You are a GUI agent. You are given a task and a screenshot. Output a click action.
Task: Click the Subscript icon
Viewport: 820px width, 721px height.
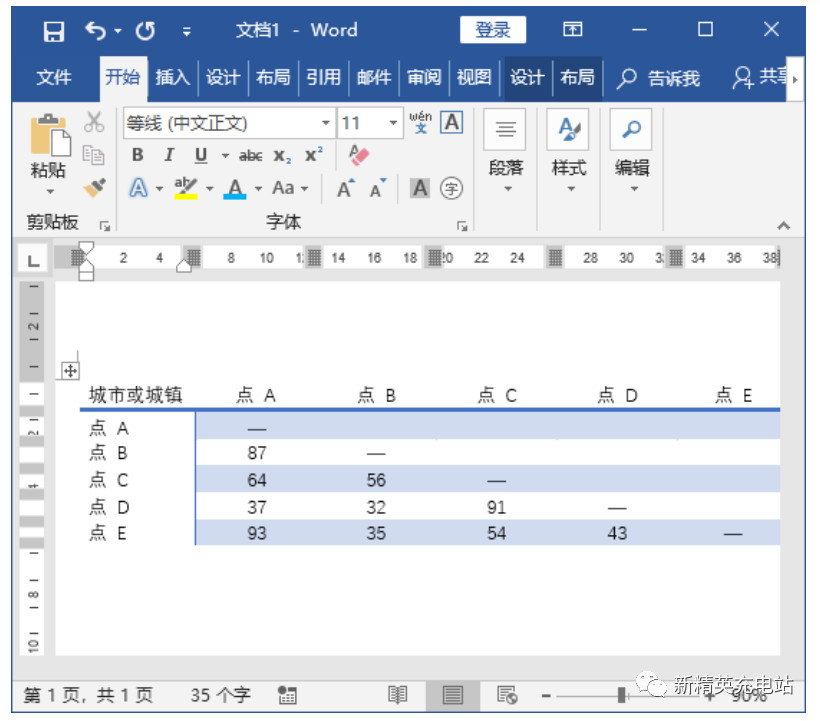click(x=280, y=155)
